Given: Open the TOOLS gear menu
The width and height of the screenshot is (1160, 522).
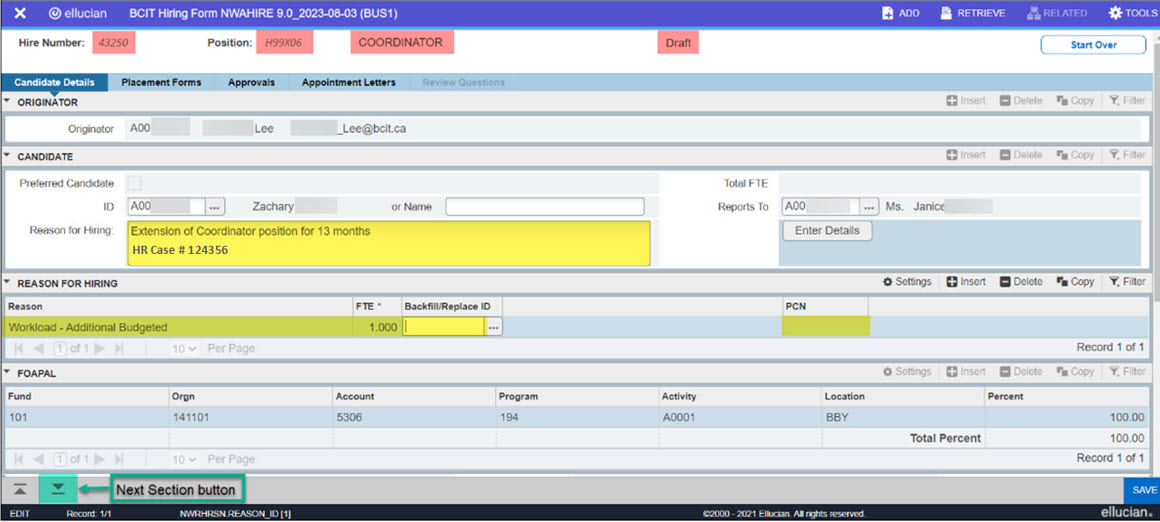Looking at the screenshot, I should coord(1133,13).
